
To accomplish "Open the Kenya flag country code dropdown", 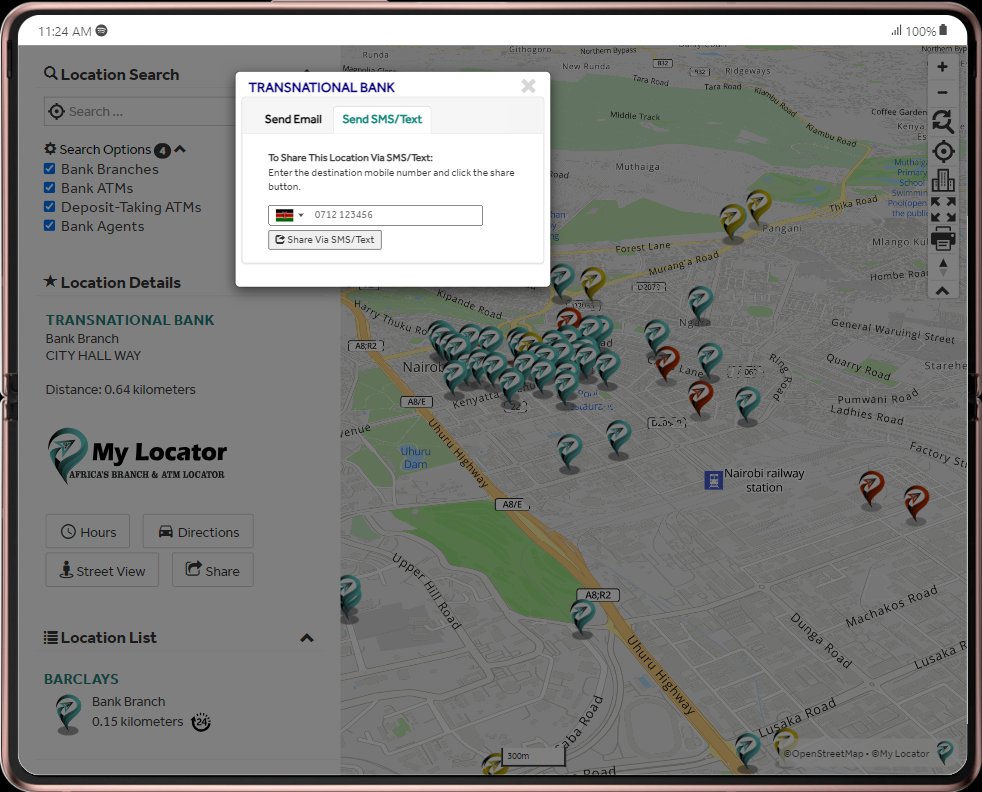I will click(x=289, y=215).
